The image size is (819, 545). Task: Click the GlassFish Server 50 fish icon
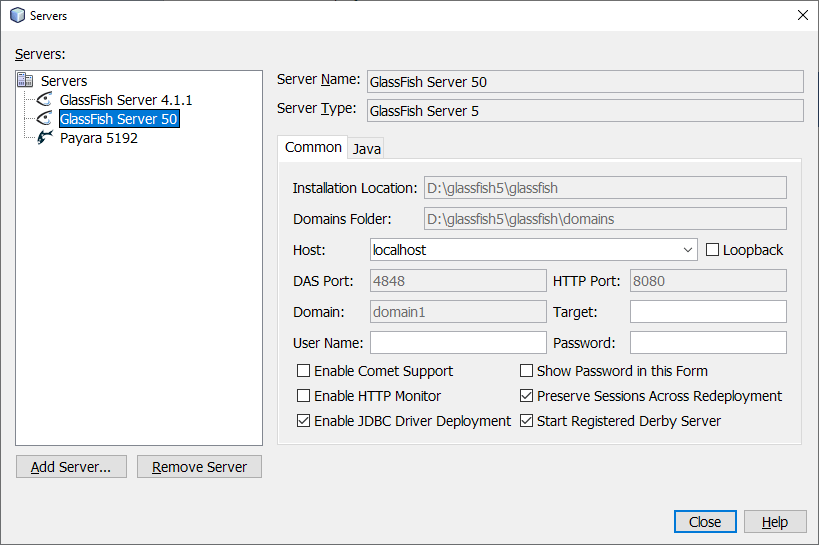point(45,119)
